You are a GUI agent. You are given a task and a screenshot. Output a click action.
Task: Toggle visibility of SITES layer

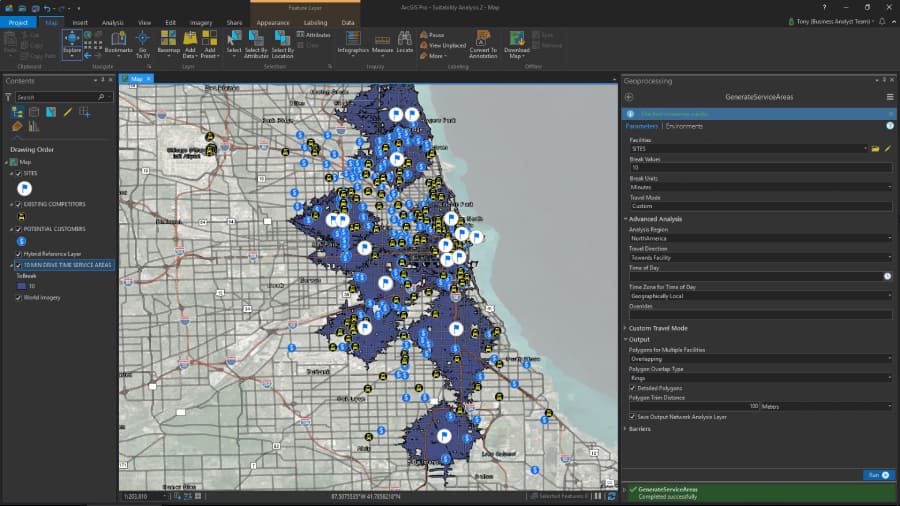click(18, 173)
